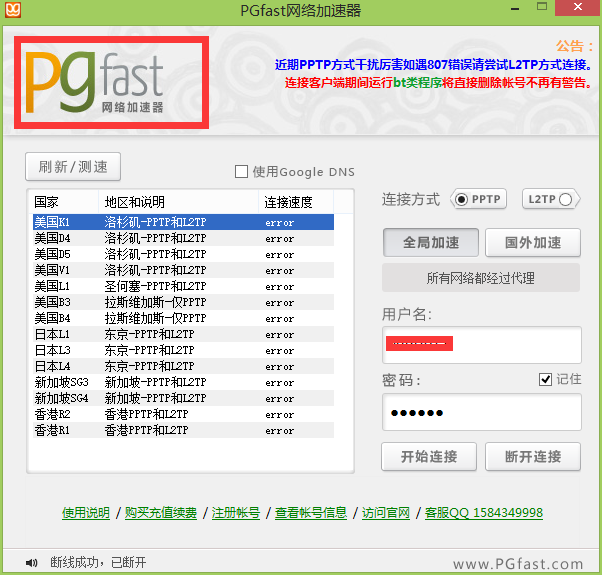Select server row 美国K1
602x575 pixels.
coord(183,222)
